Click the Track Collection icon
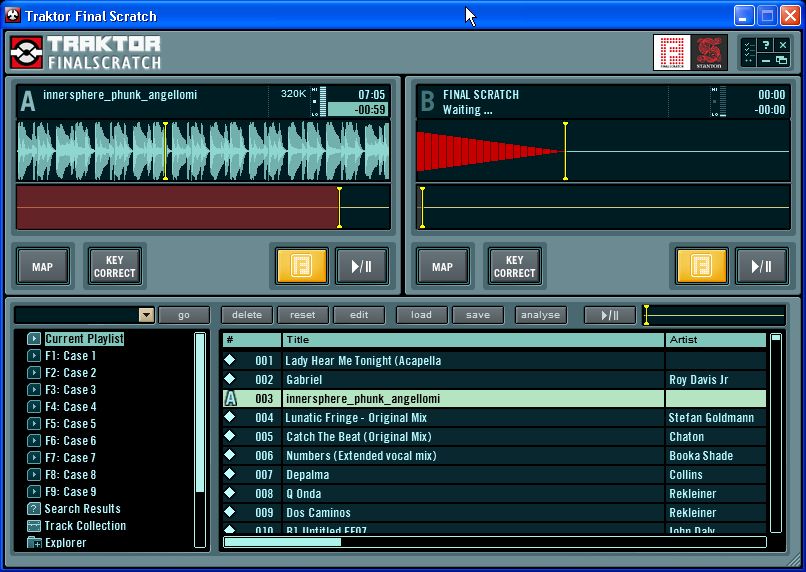 click(x=34, y=525)
